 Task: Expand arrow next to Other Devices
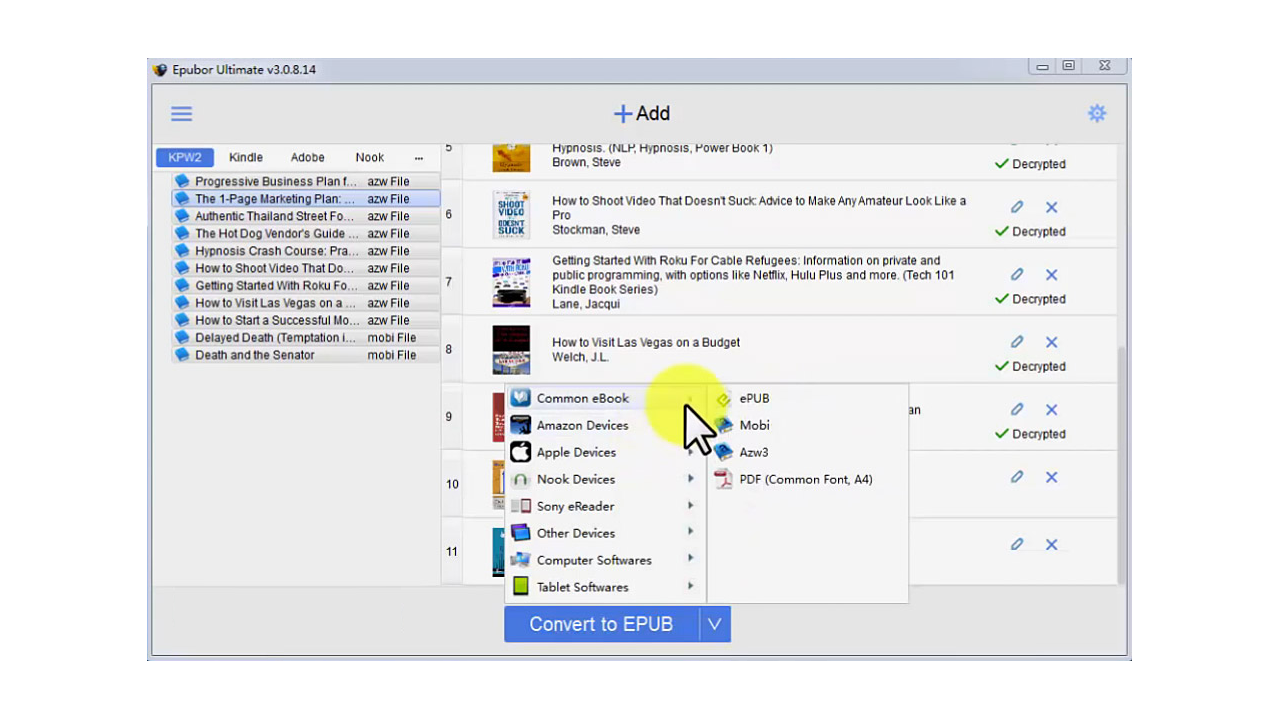690,533
